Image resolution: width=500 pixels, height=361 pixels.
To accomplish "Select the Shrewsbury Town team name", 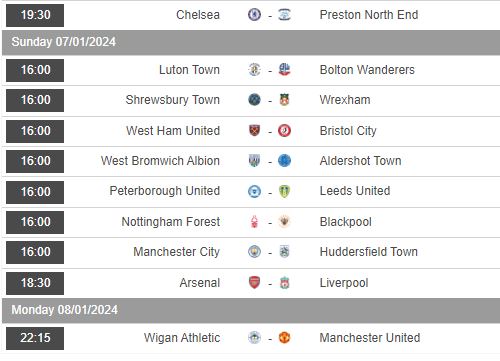I will pos(173,100).
